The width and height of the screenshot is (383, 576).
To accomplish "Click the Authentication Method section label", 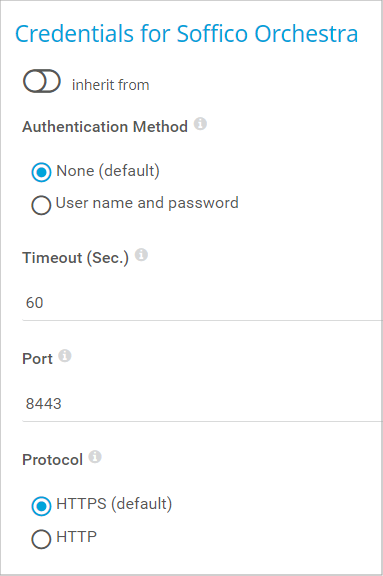I will coord(105,127).
